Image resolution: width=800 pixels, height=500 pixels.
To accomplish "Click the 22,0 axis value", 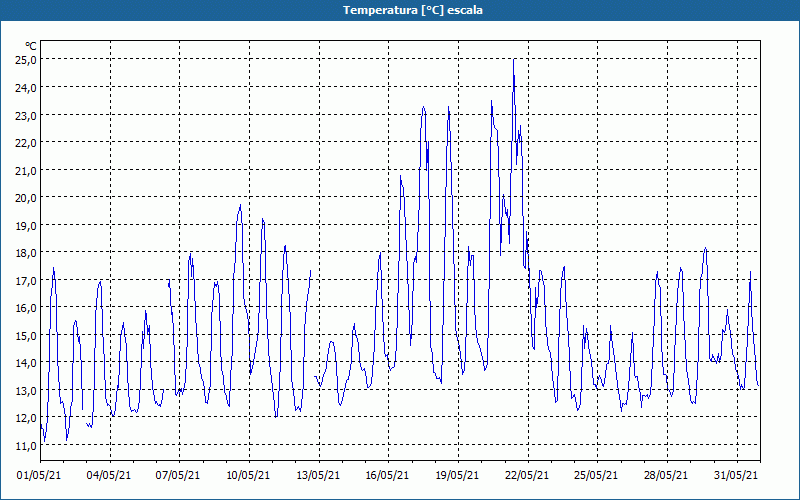I will pyautogui.click(x=26, y=143).
